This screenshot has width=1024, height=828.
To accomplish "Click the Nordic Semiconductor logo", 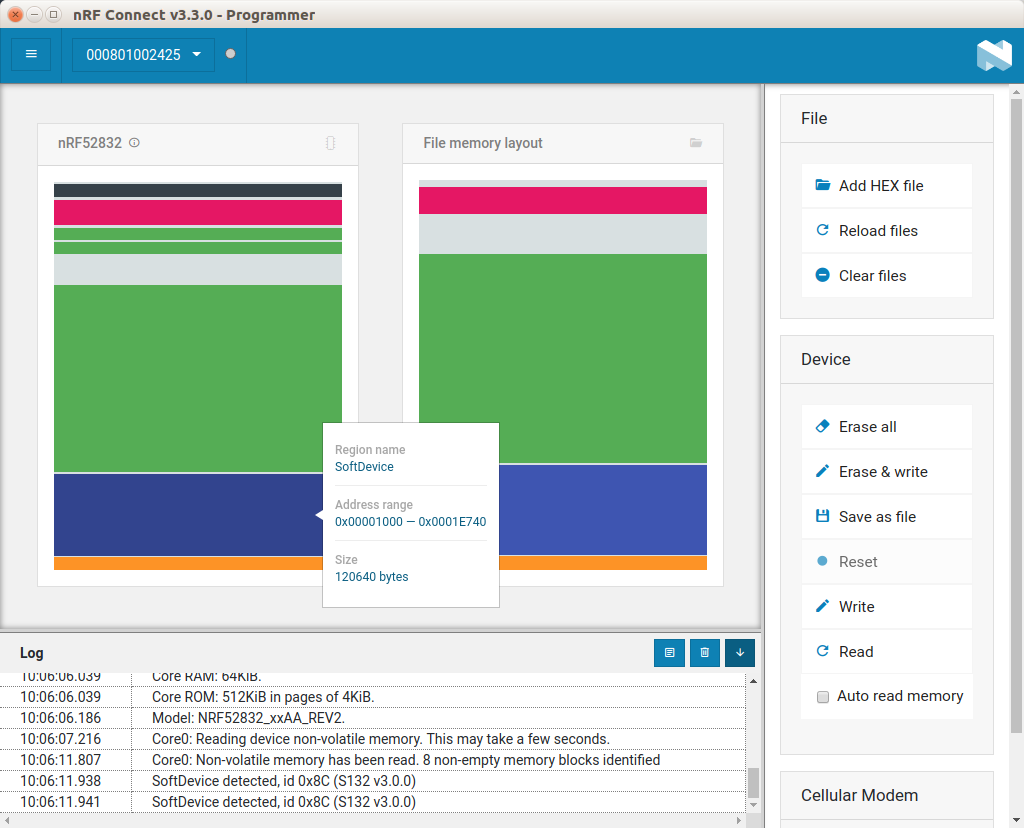I will coord(993,55).
